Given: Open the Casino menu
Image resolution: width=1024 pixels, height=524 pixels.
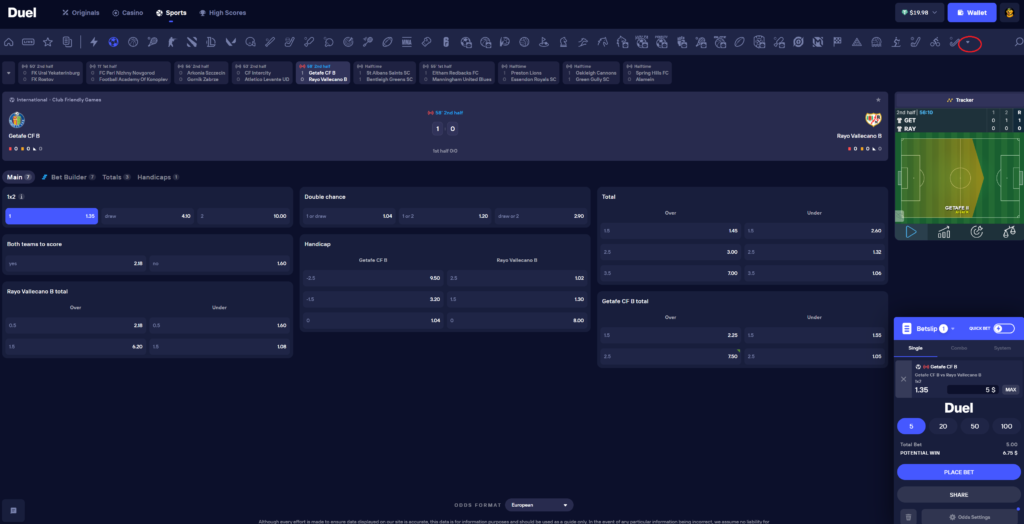Looking at the screenshot, I should (128, 12).
